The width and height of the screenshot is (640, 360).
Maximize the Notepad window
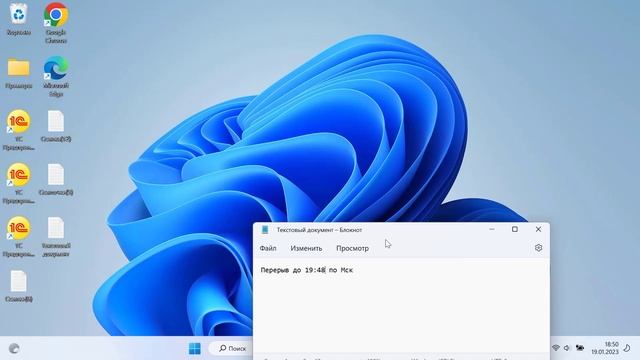point(515,229)
